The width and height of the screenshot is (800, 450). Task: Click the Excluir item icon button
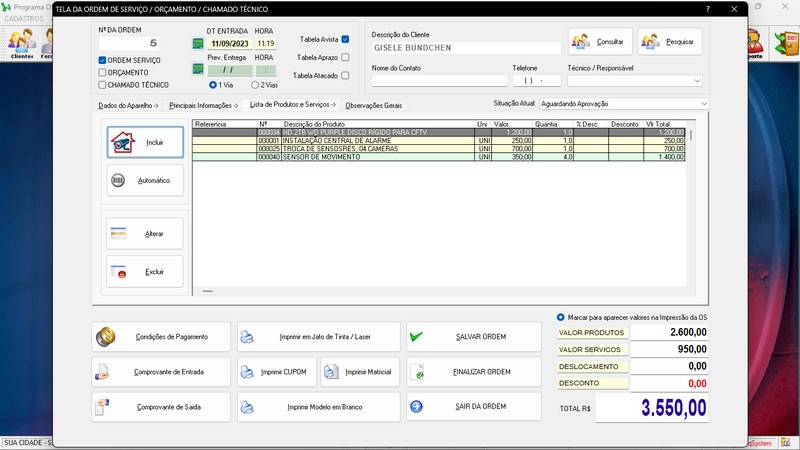point(145,272)
